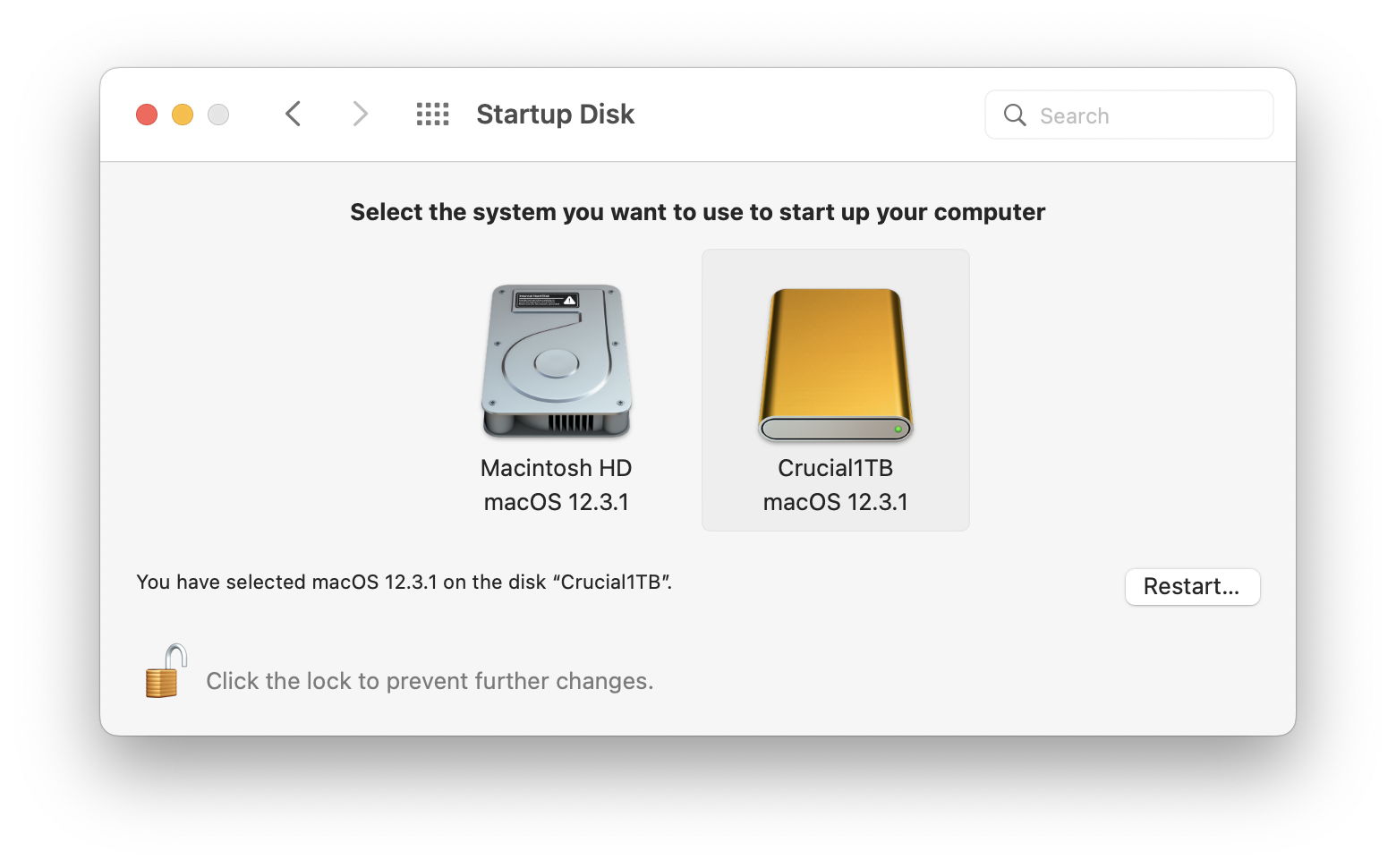
Task: Click the magnifying glass search icon
Action: point(1015,115)
